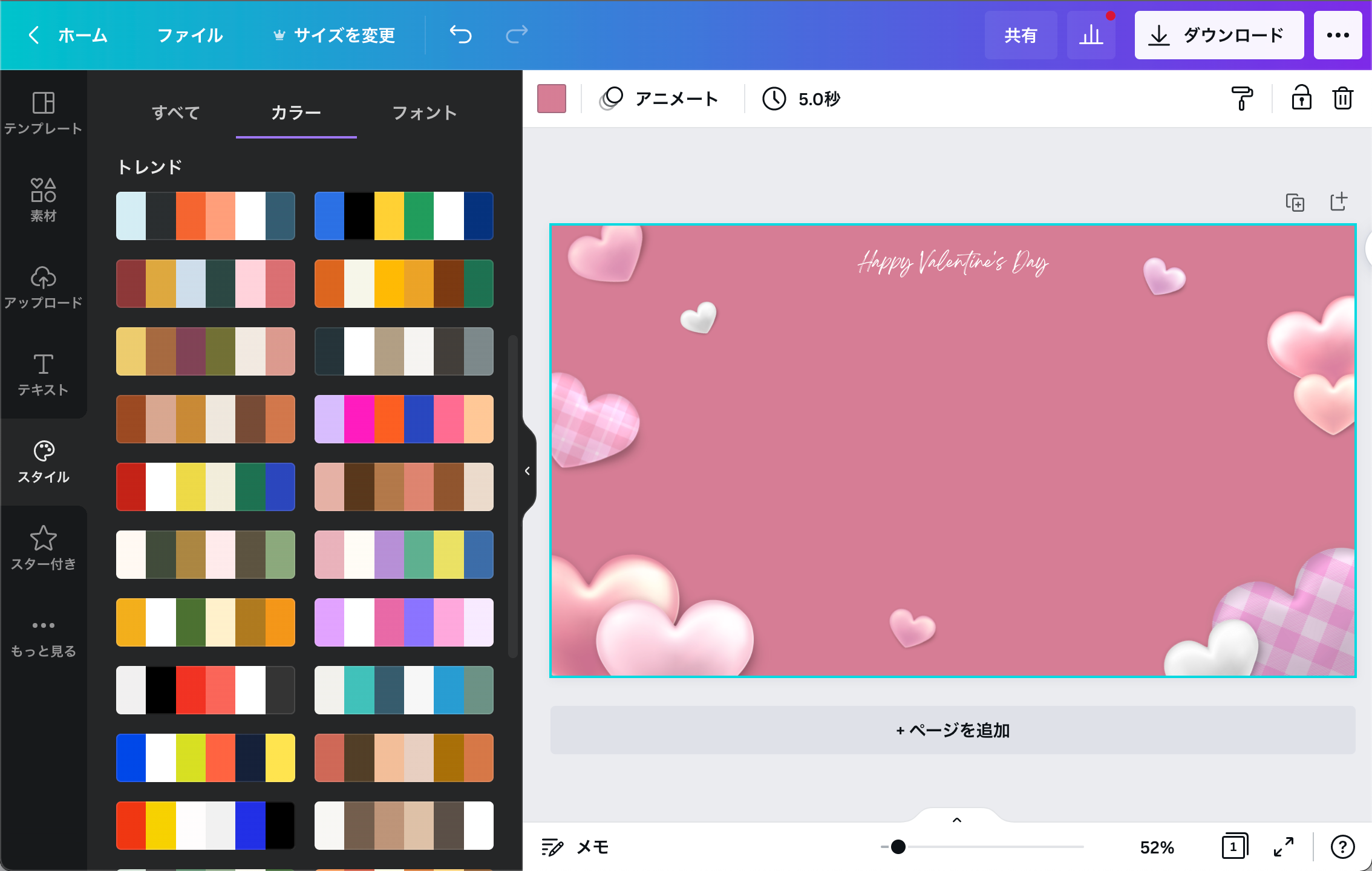The width and height of the screenshot is (1372, 871).
Task: Switch to the フォント tab
Action: point(425,113)
